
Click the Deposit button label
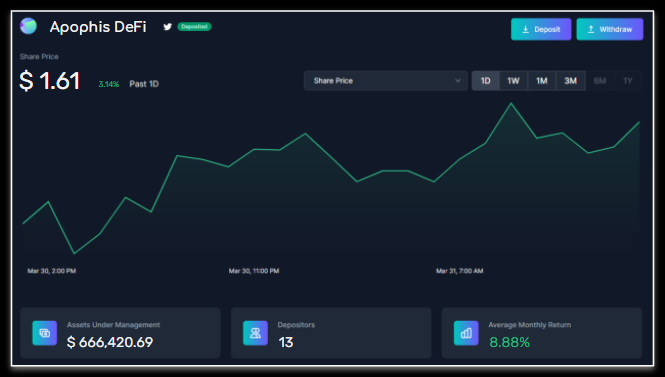[547, 29]
